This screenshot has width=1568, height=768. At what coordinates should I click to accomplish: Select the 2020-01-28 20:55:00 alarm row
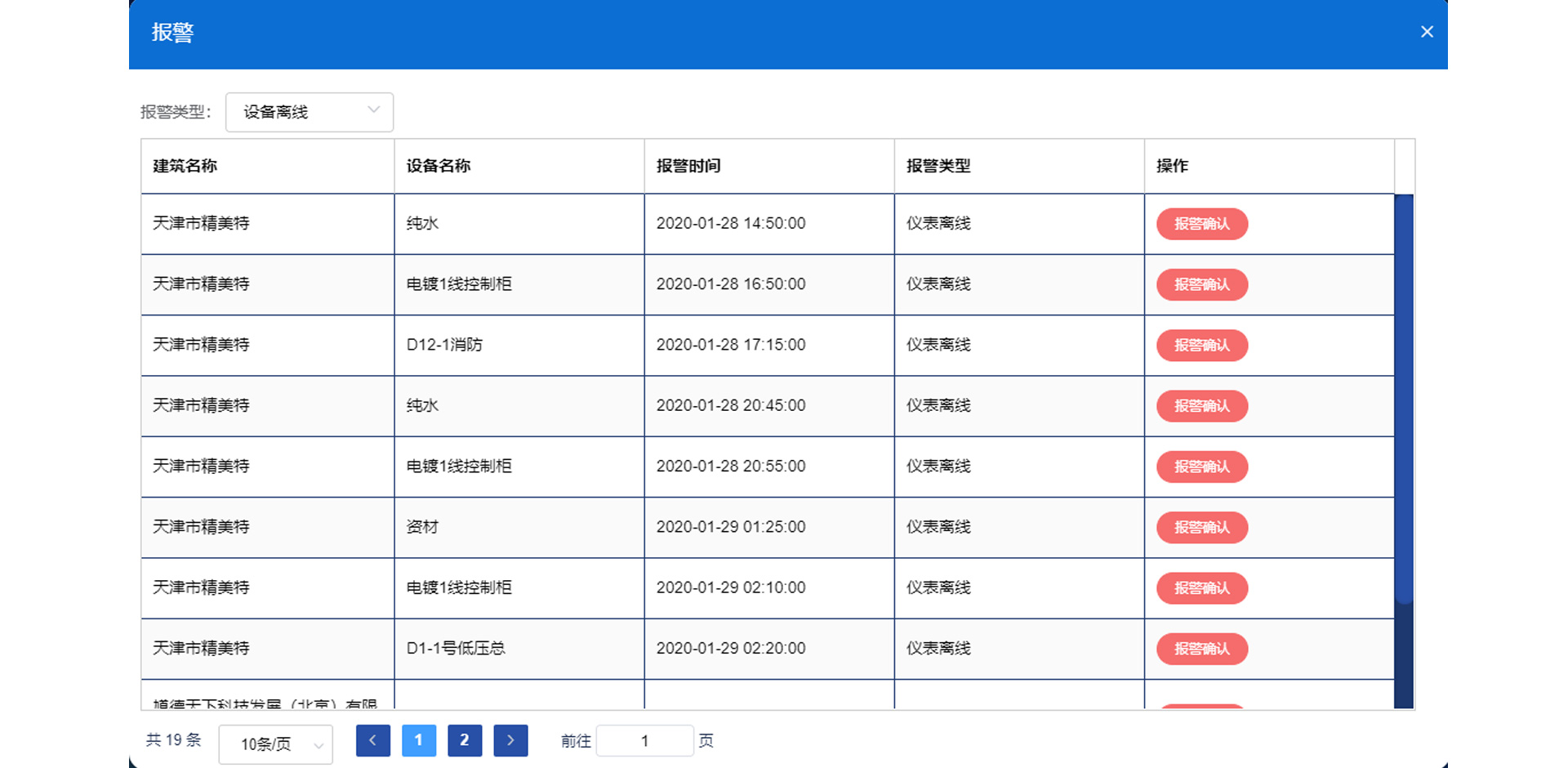pos(768,467)
